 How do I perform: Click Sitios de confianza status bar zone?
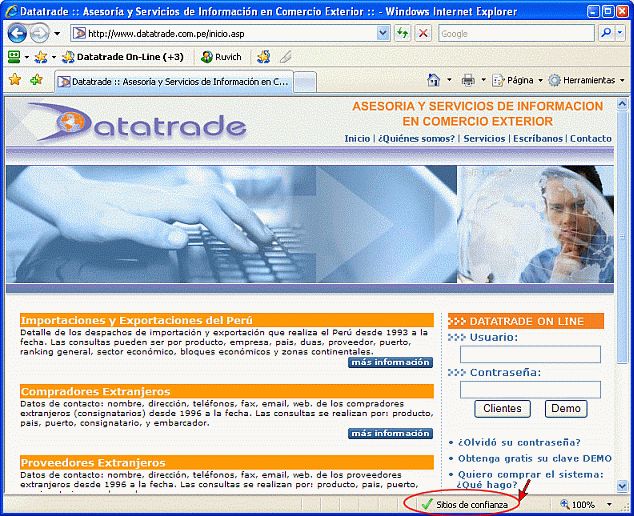click(464, 504)
